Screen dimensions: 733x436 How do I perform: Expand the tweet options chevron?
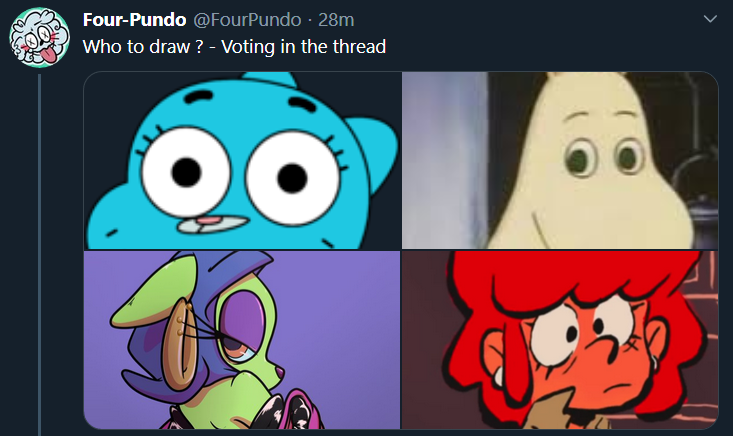pyautogui.click(x=710, y=19)
